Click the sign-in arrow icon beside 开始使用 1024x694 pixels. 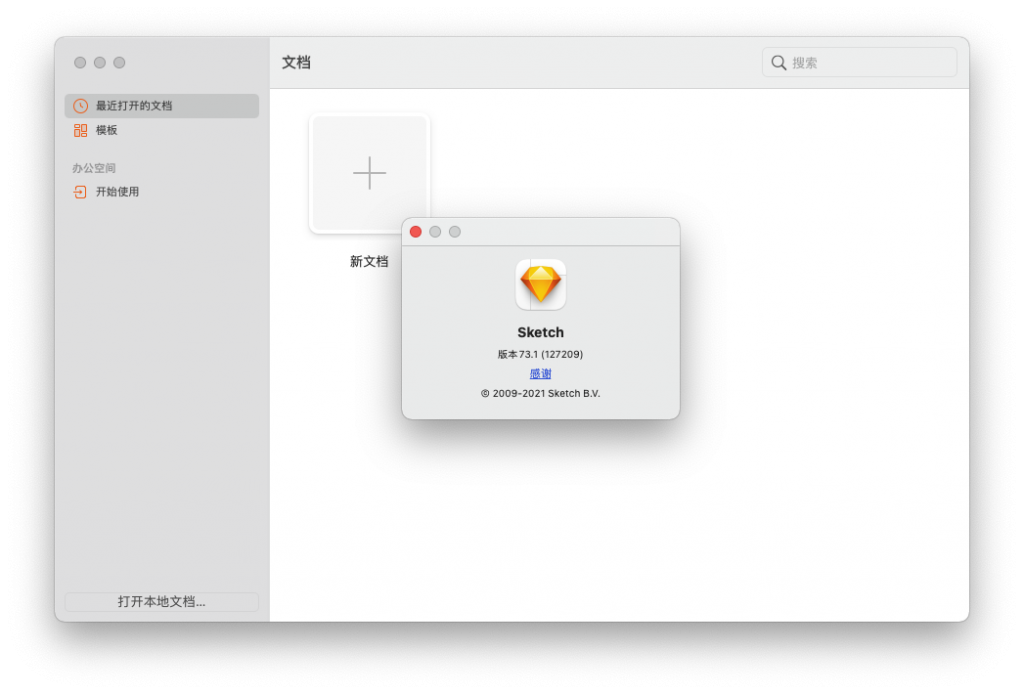80,192
